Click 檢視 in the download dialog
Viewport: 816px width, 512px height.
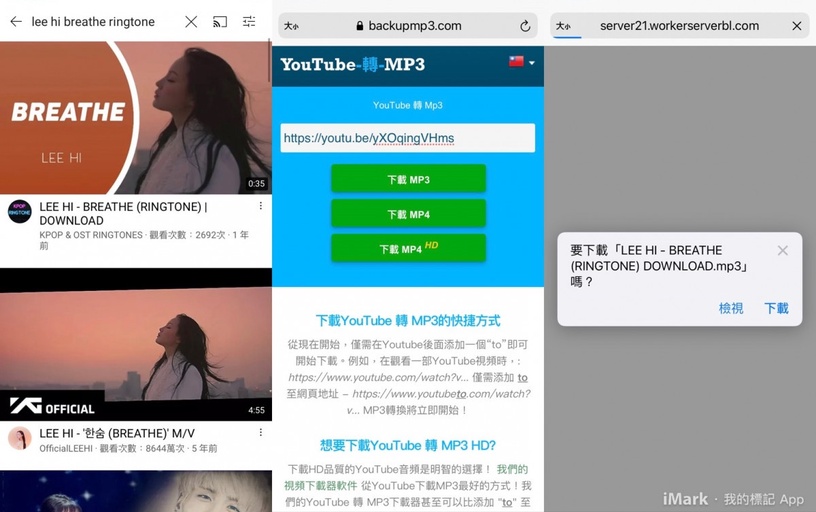[x=731, y=309]
